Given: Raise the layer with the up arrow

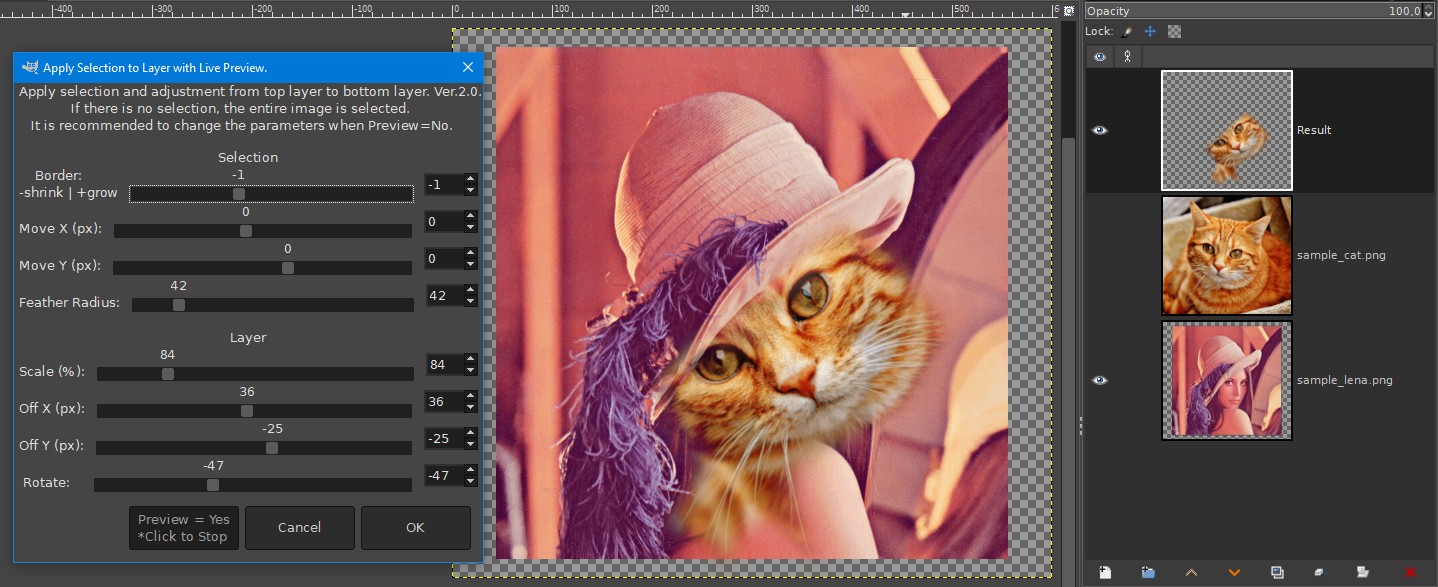Looking at the screenshot, I should coord(1191,572).
